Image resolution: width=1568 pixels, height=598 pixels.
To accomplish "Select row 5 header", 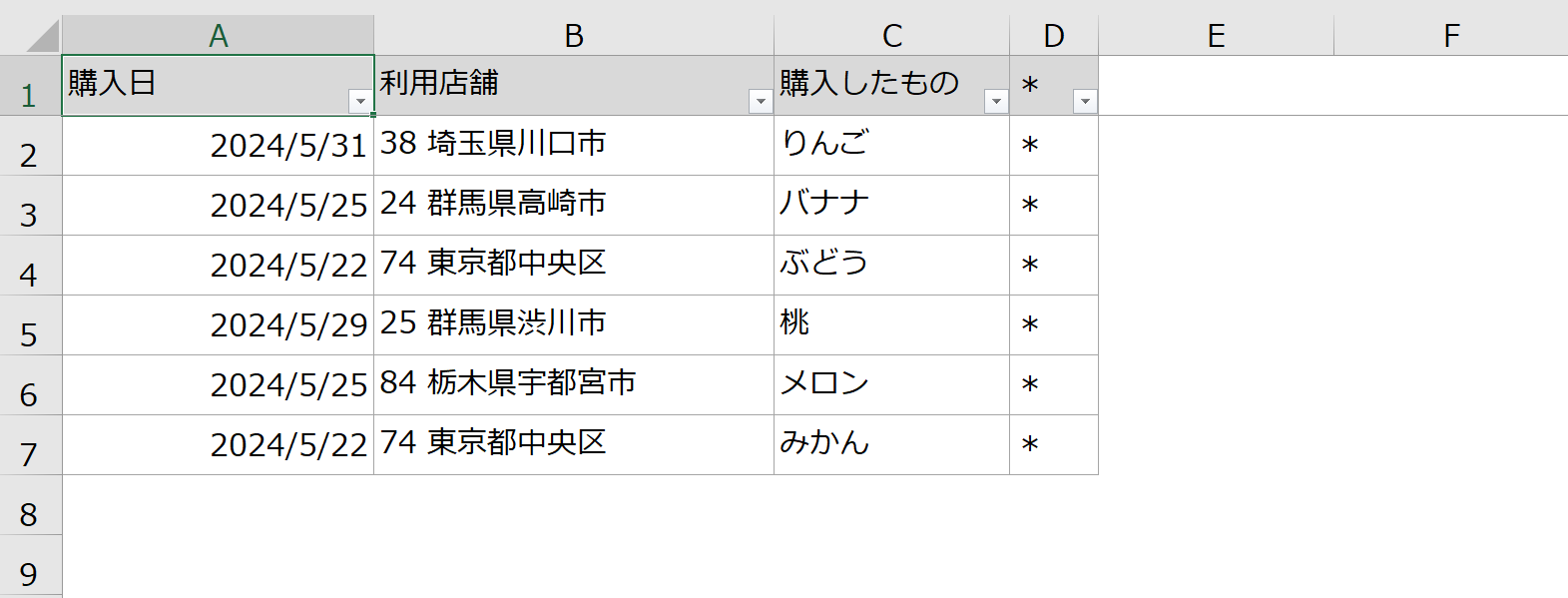I will pos(30,325).
